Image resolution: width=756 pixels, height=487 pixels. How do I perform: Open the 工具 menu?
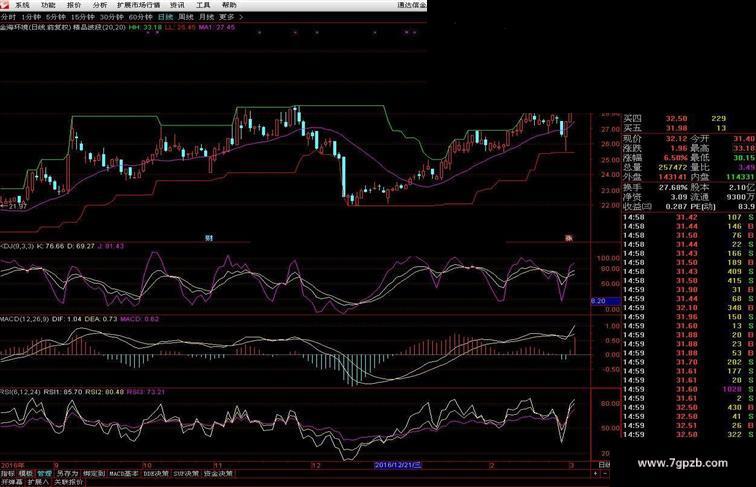coord(203,5)
